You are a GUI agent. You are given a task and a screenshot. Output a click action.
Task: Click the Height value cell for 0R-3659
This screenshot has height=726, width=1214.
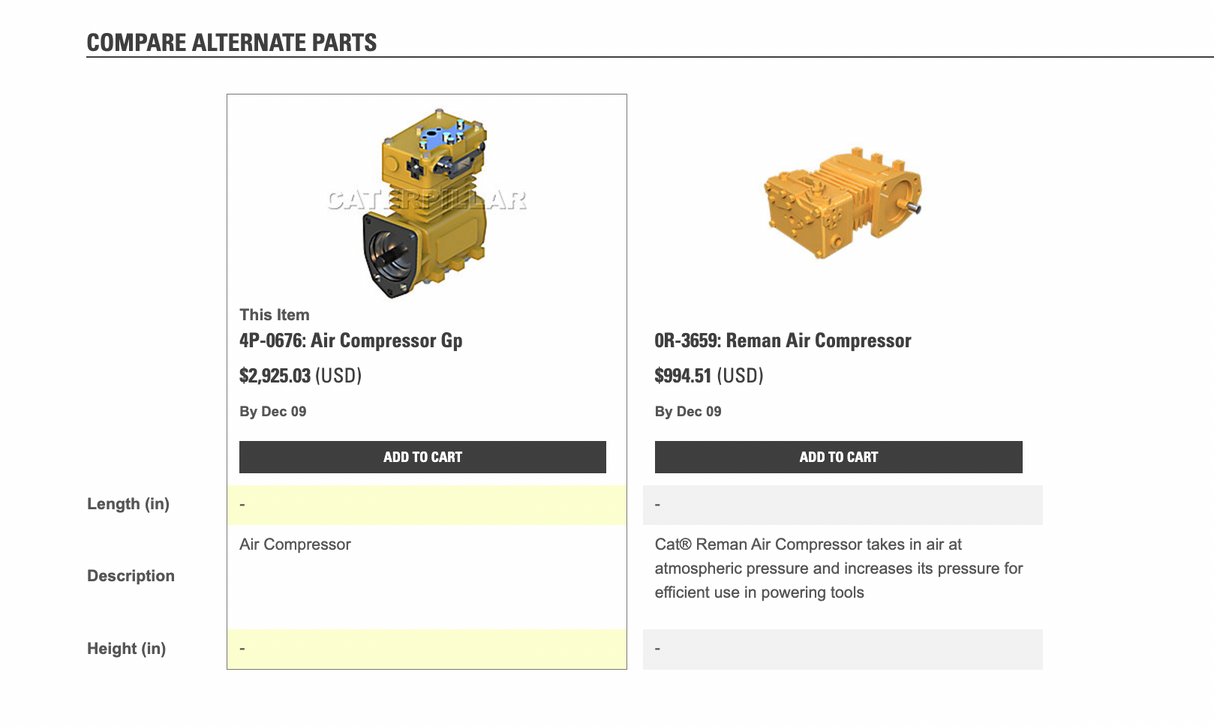(842, 648)
